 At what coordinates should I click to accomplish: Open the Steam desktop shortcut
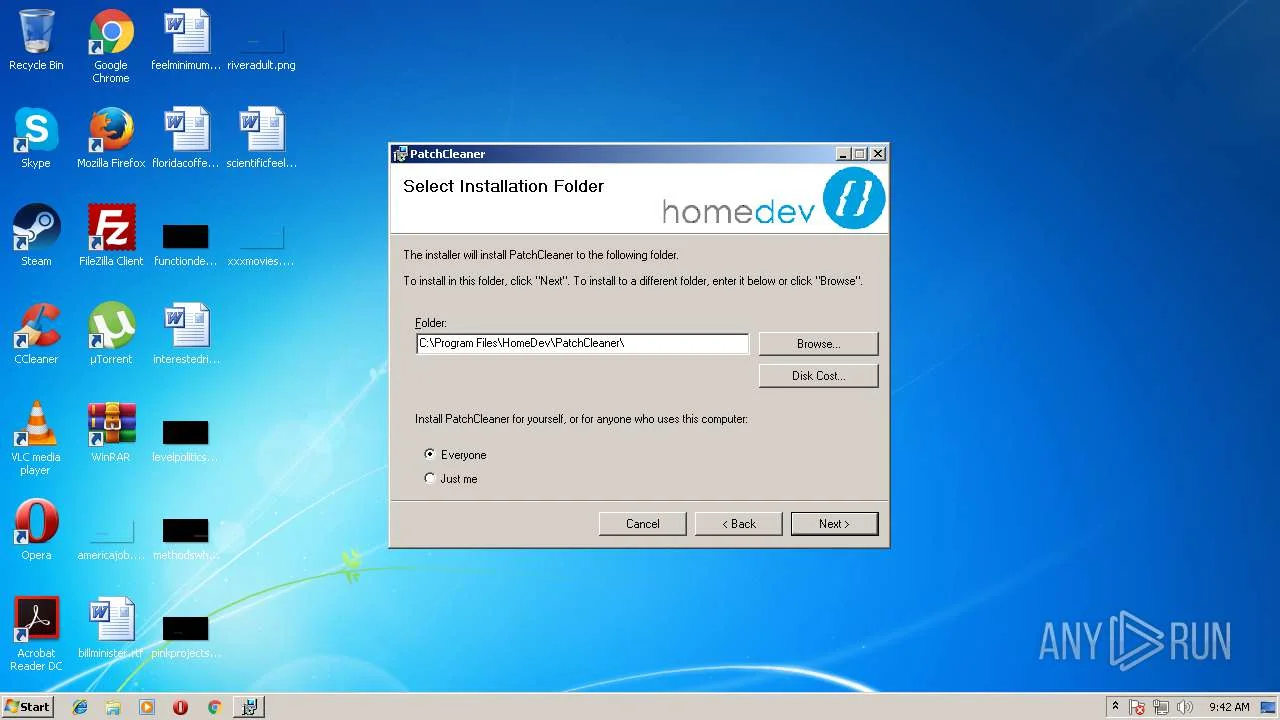(x=36, y=236)
